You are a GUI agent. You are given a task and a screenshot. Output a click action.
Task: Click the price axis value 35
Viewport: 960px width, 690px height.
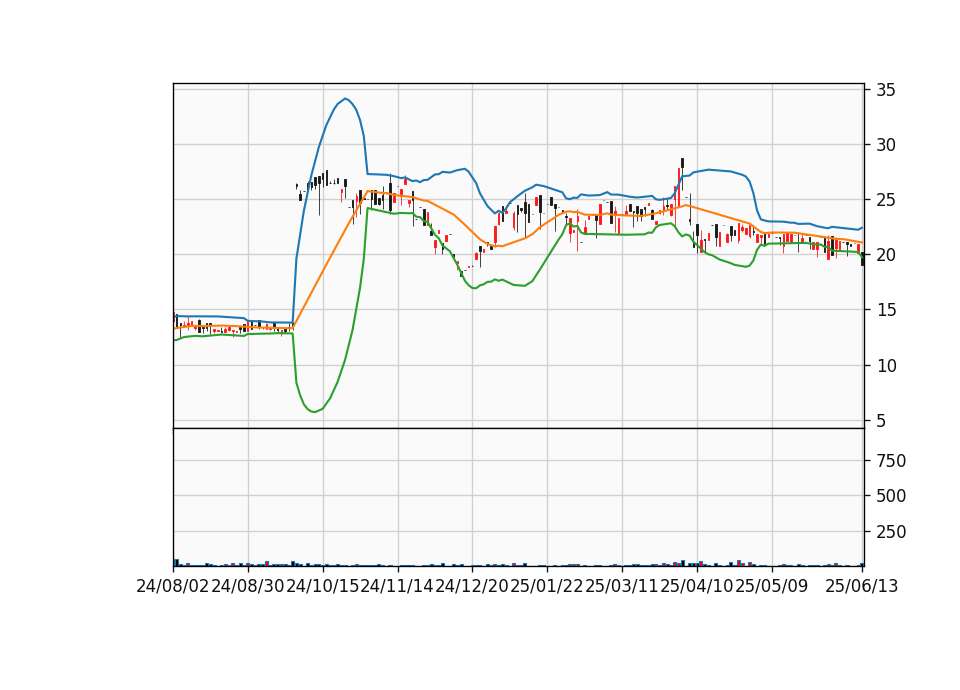point(886,90)
